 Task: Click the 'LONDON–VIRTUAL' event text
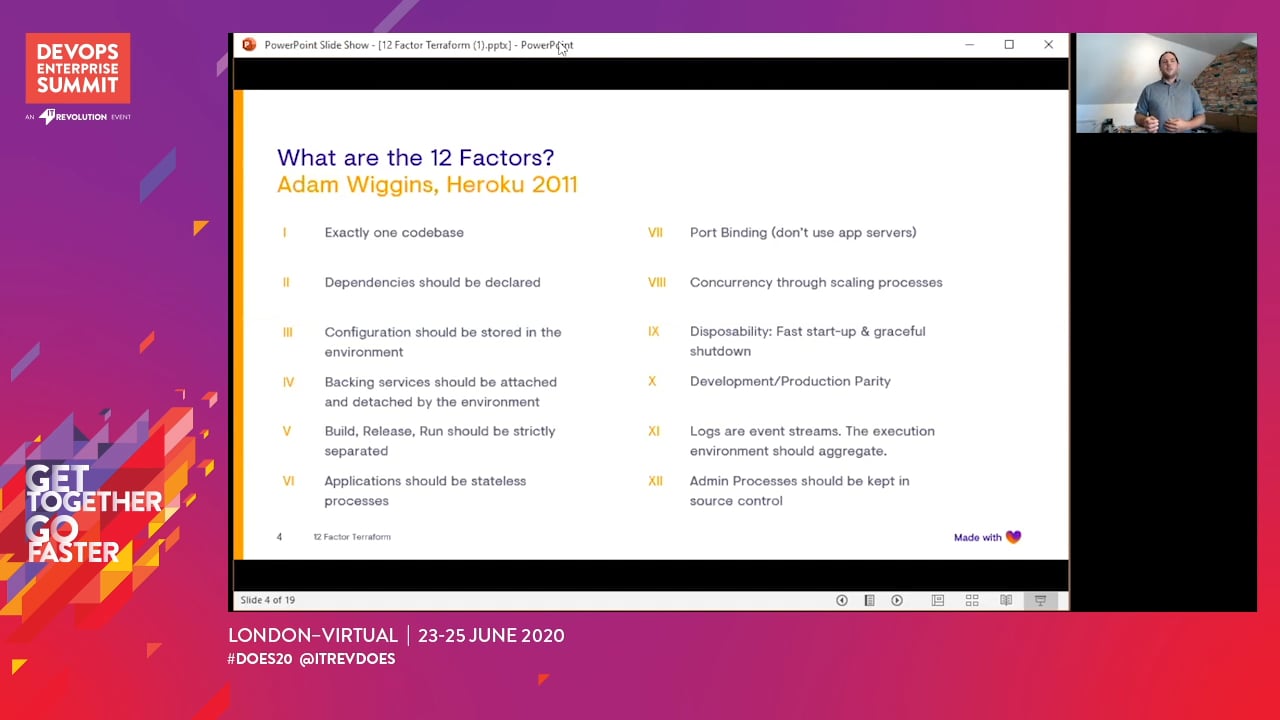coord(313,635)
